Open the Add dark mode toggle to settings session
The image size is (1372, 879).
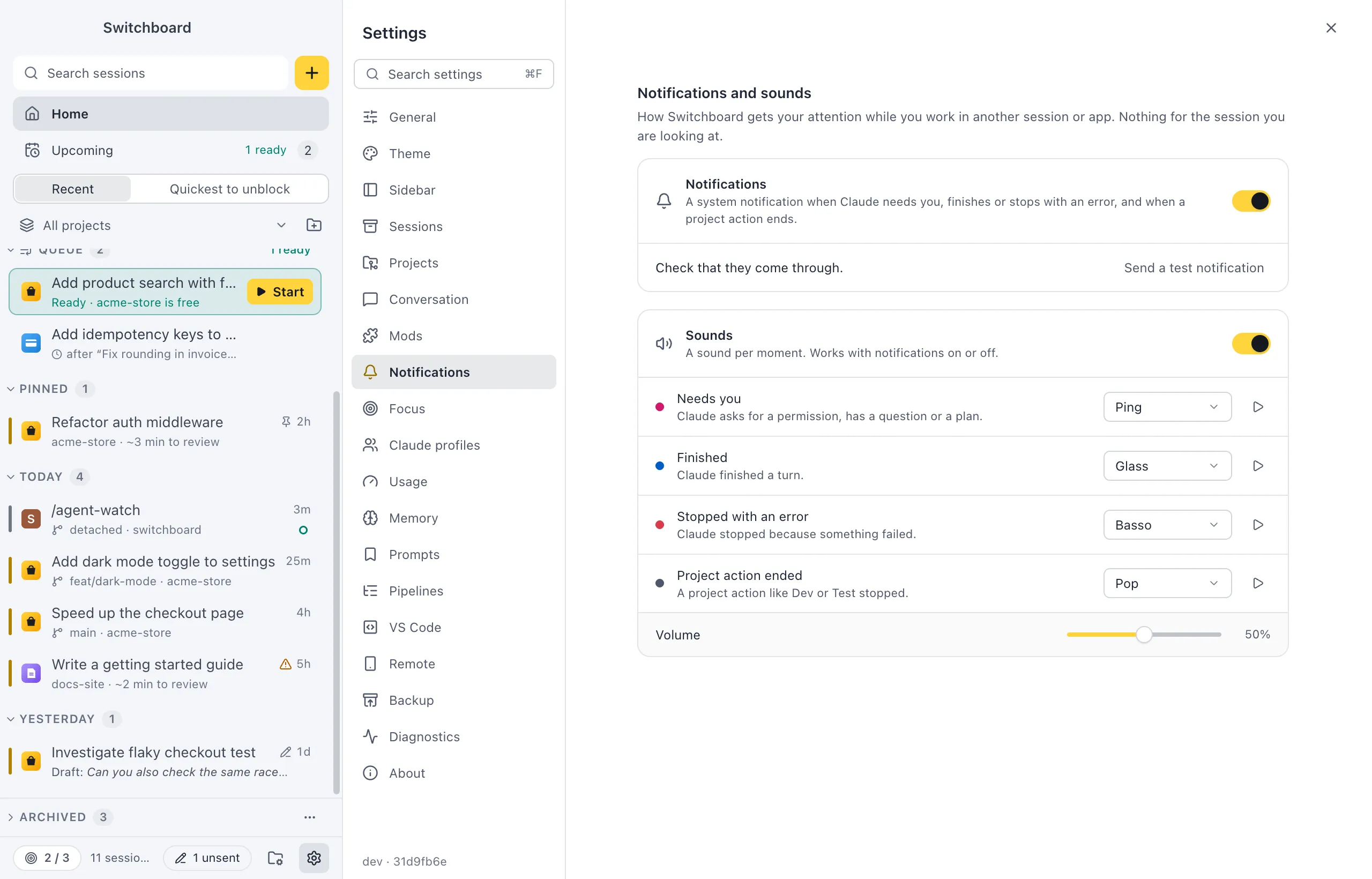166,570
